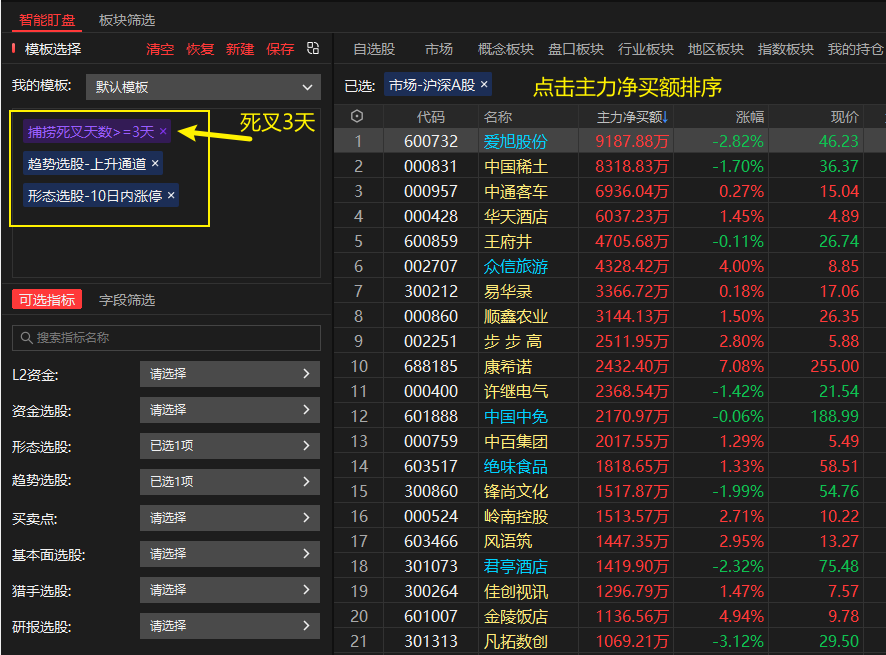Click the 名称 column header
886x655 pixels.
point(498,117)
